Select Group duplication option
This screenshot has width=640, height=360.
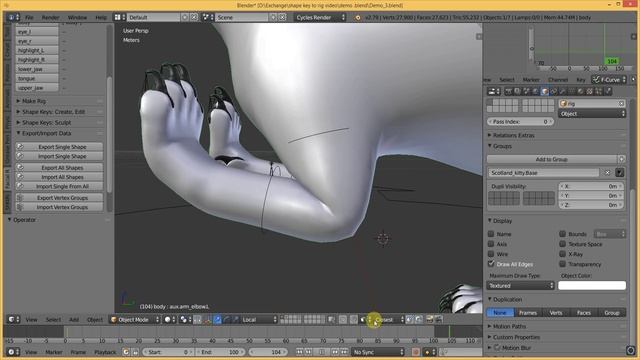(x=612, y=313)
